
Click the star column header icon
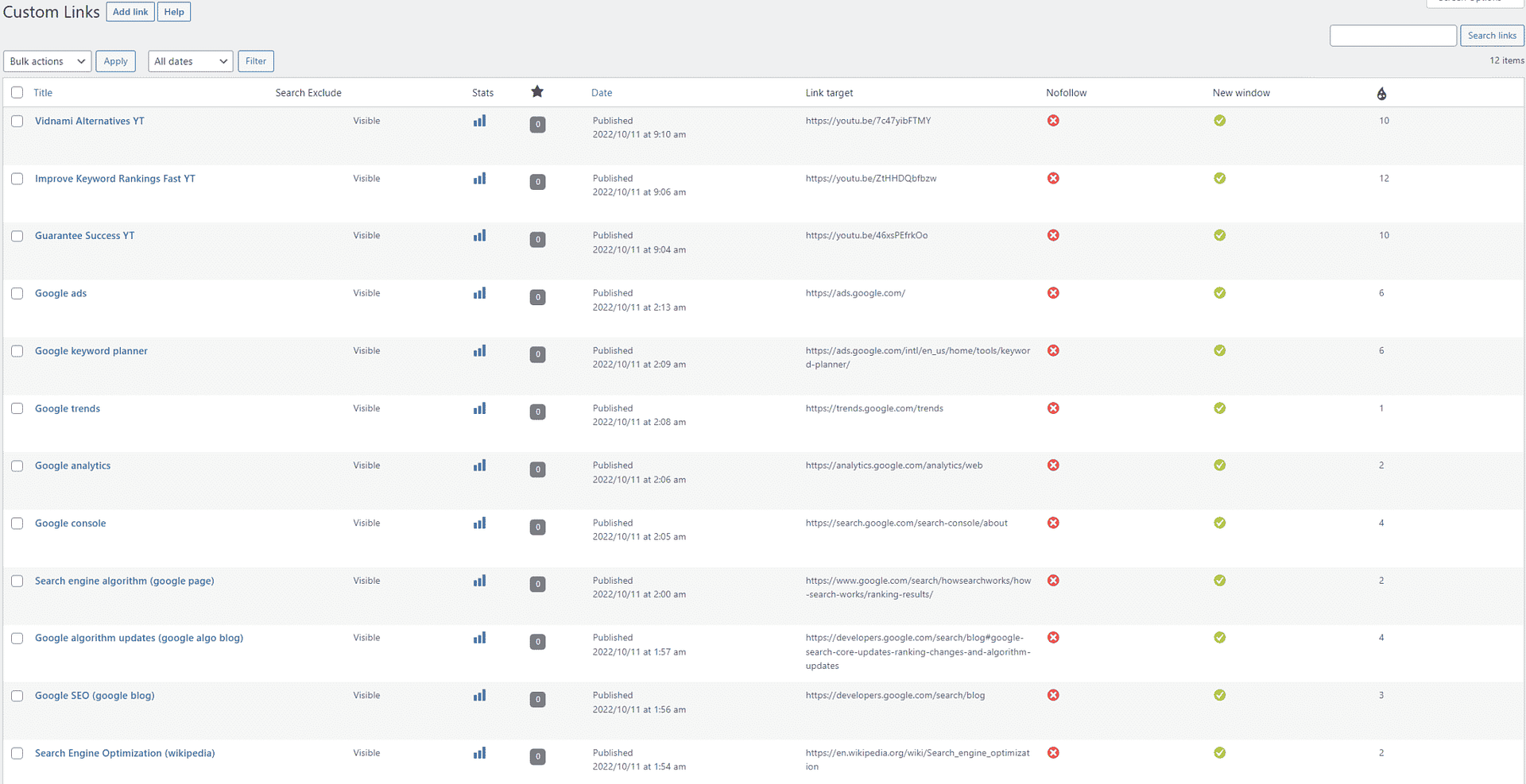pos(537,92)
